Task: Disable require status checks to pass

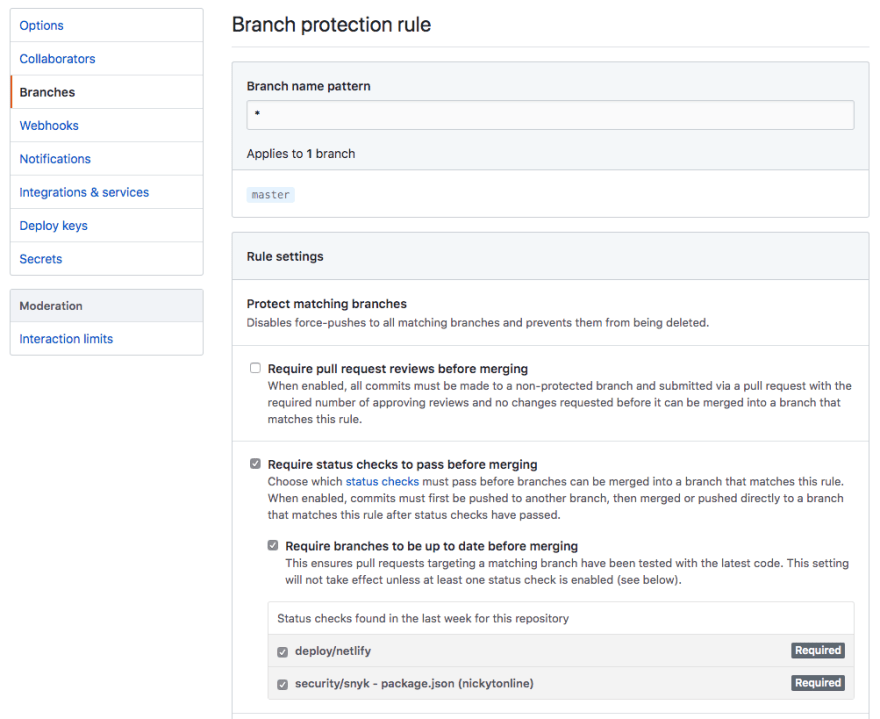Action: [x=255, y=464]
